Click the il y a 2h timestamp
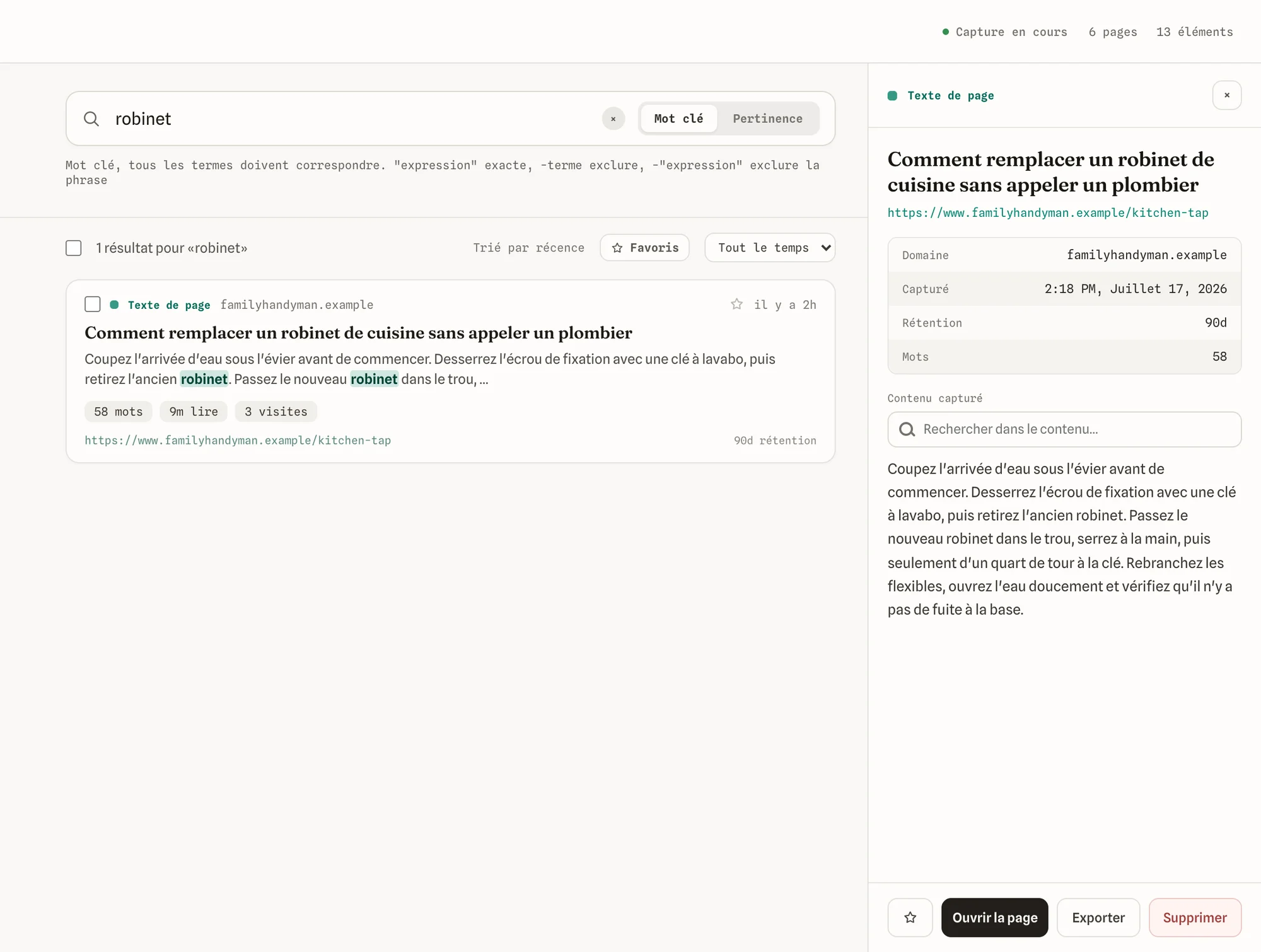1261x952 pixels. tap(785, 305)
